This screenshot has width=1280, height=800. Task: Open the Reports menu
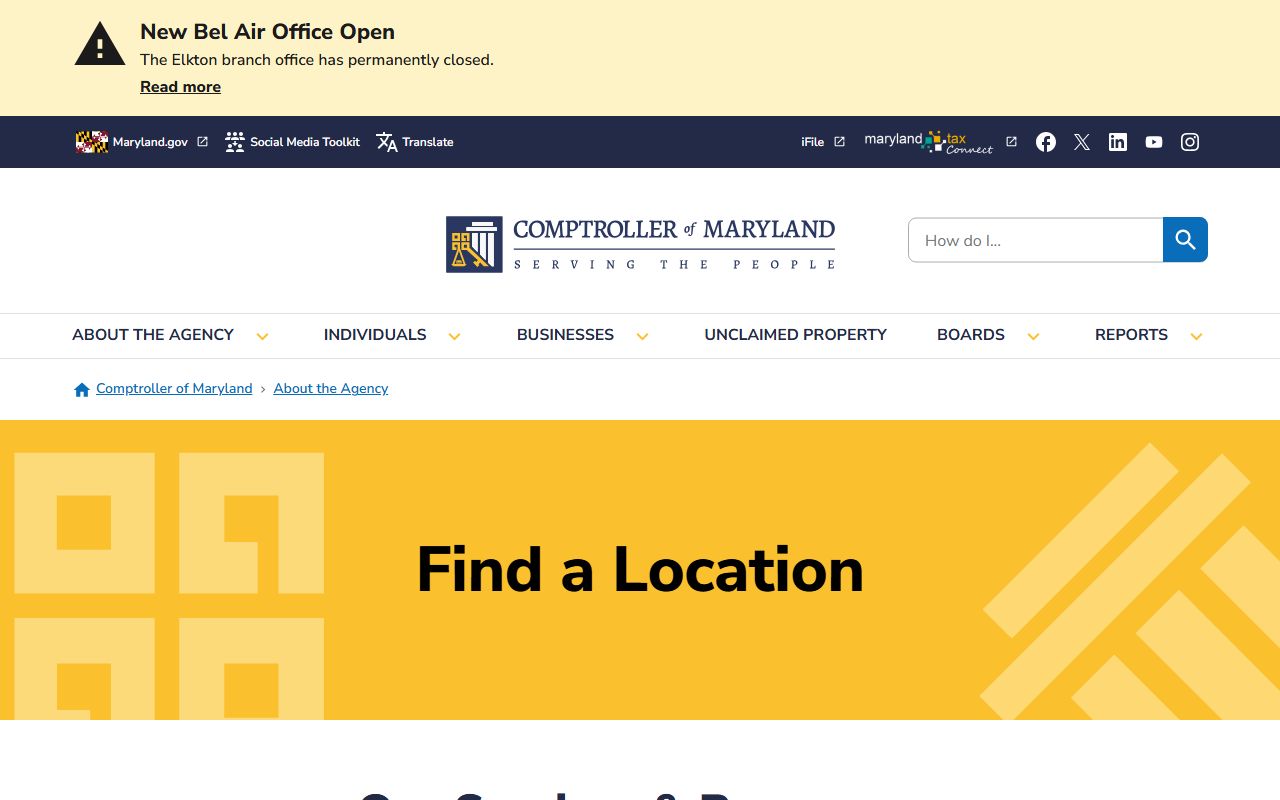point(1131,335)
